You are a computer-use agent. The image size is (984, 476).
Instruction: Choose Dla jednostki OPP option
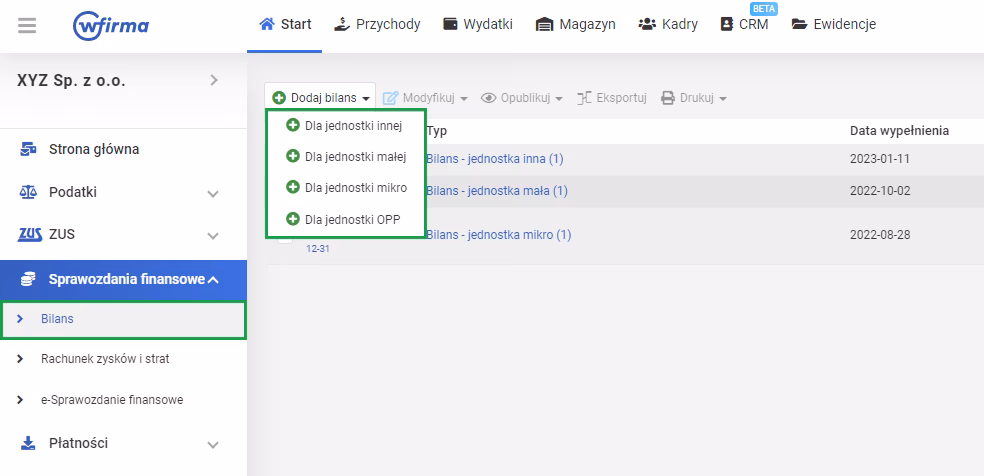(x=352, y=219)
